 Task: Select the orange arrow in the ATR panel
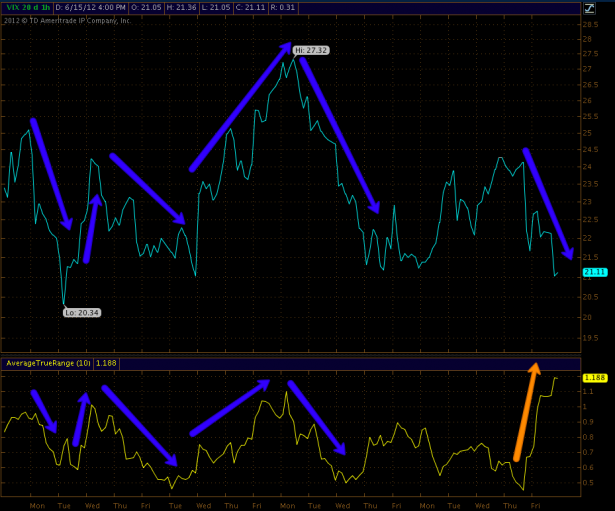click(x=526, y=411)
